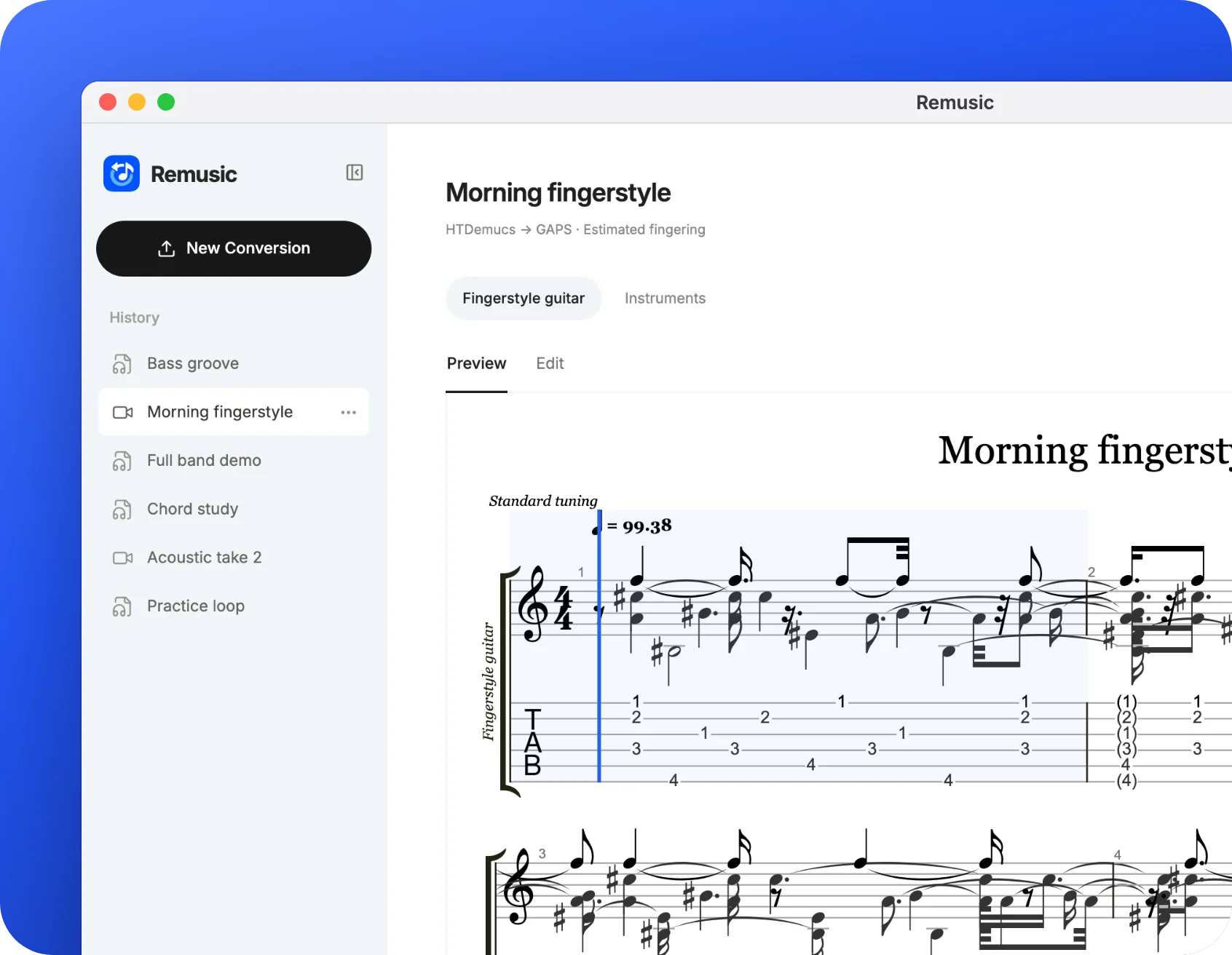Switch to the Edit tab
This screenshot has width=1232, height=955.
point(550,363)
